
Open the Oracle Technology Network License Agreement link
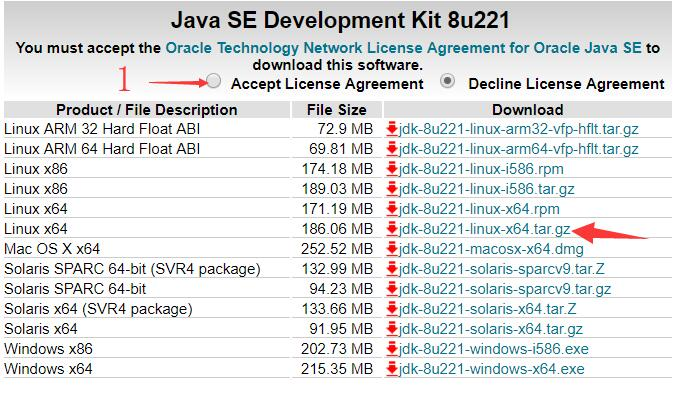pyautogui.click(x=403, y=48)
